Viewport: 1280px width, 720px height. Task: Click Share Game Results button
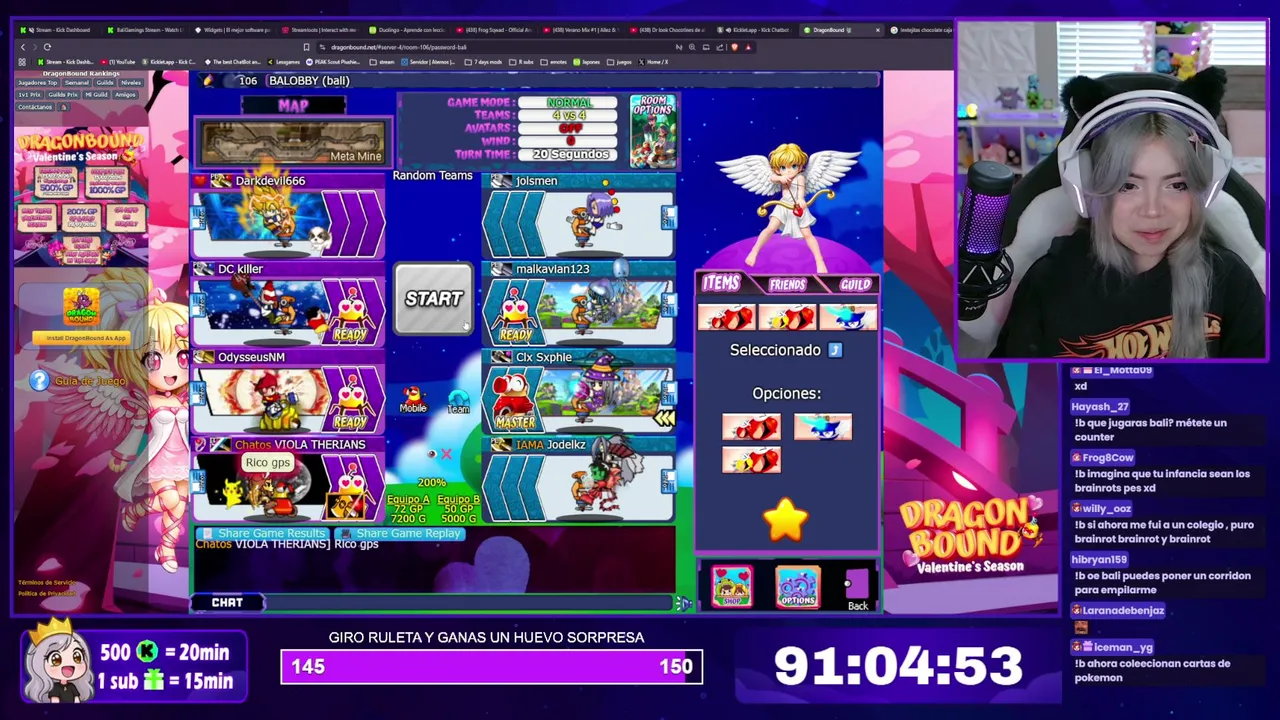[263, 534]
